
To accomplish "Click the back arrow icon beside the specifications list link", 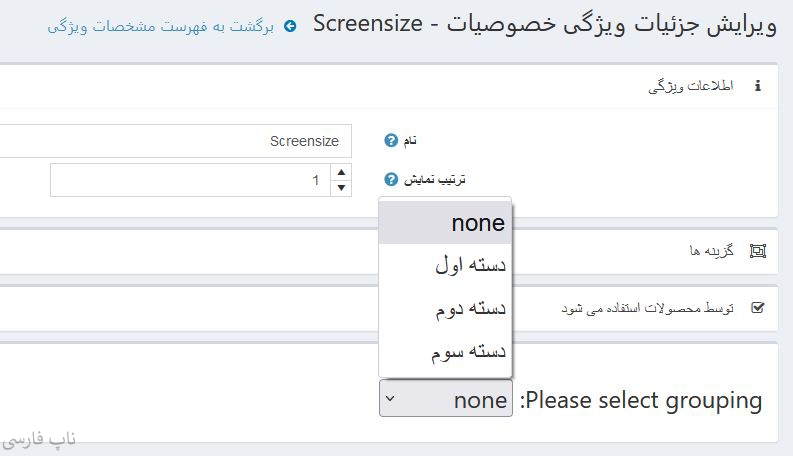I will (290, 25).
